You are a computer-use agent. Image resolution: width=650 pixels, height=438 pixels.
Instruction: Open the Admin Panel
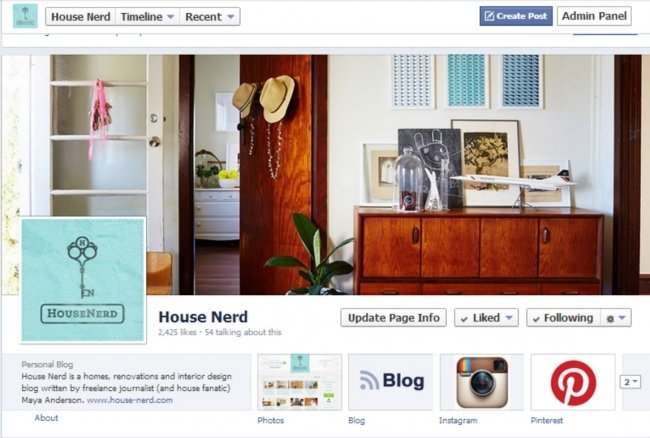point(594,16)
